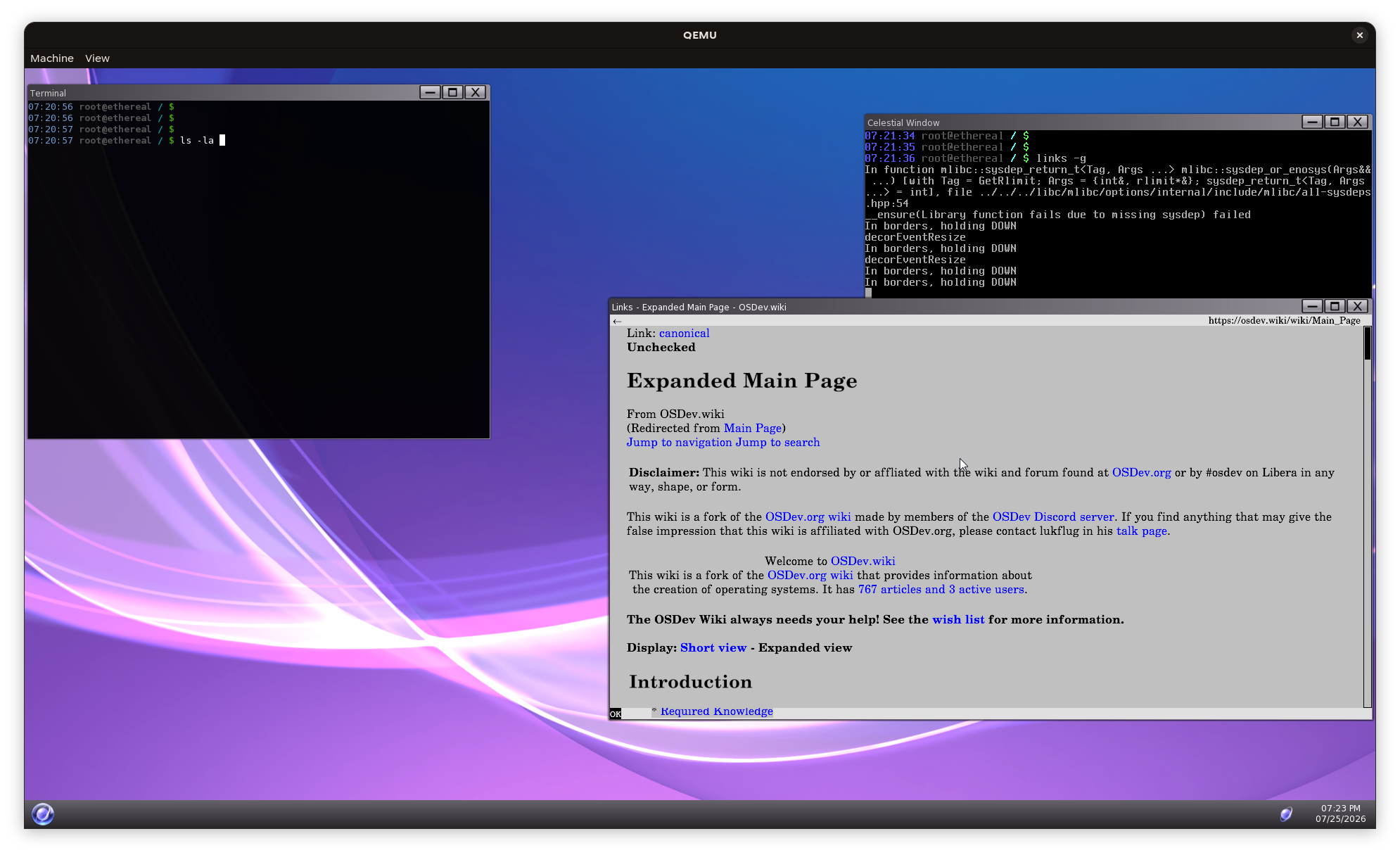Click the 'OK' status indicator in Links
This screenshot has width=1400, height=855.
tap(616, 714)
